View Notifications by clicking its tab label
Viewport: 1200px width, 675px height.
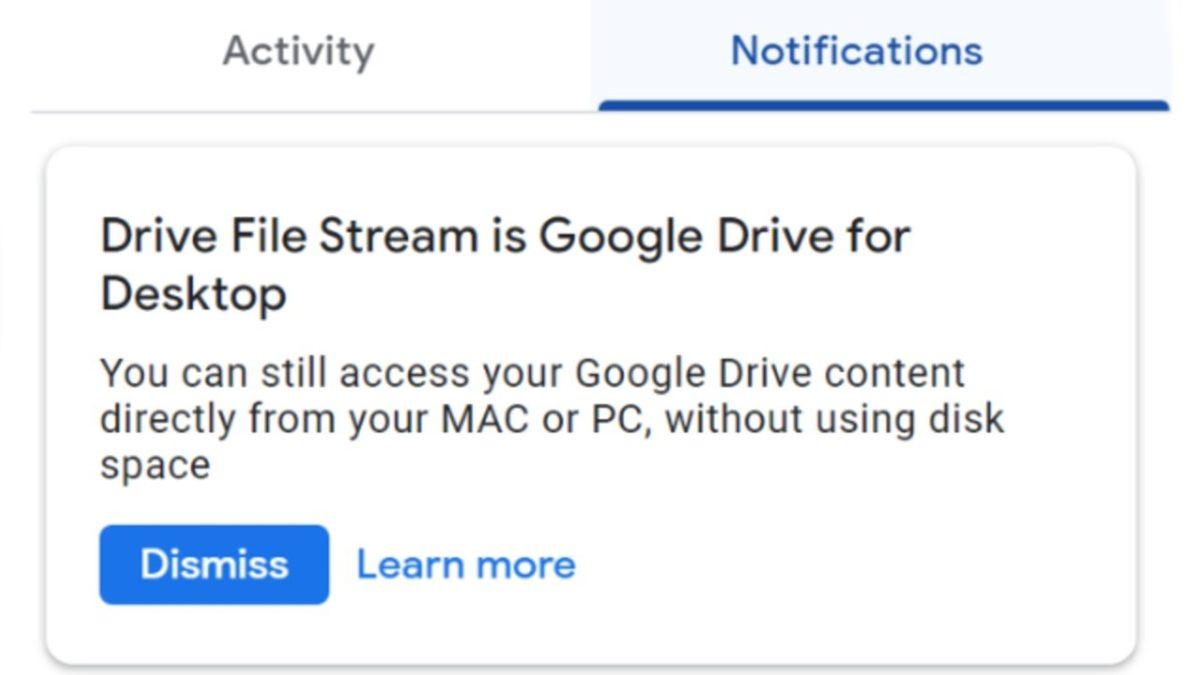(858, 50)
